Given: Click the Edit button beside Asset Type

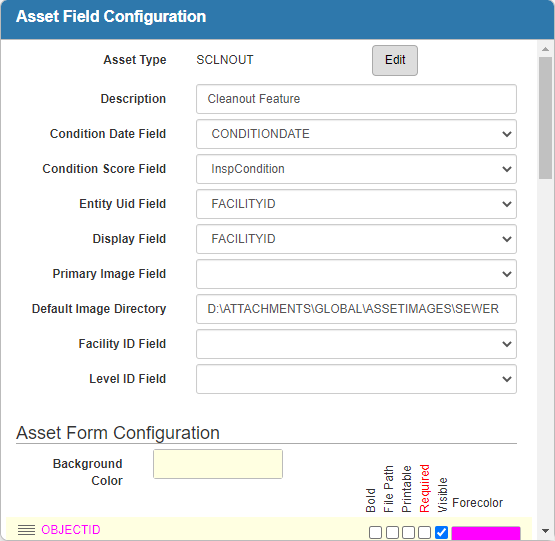Looking at the screenshot, I should coord(395,61).
